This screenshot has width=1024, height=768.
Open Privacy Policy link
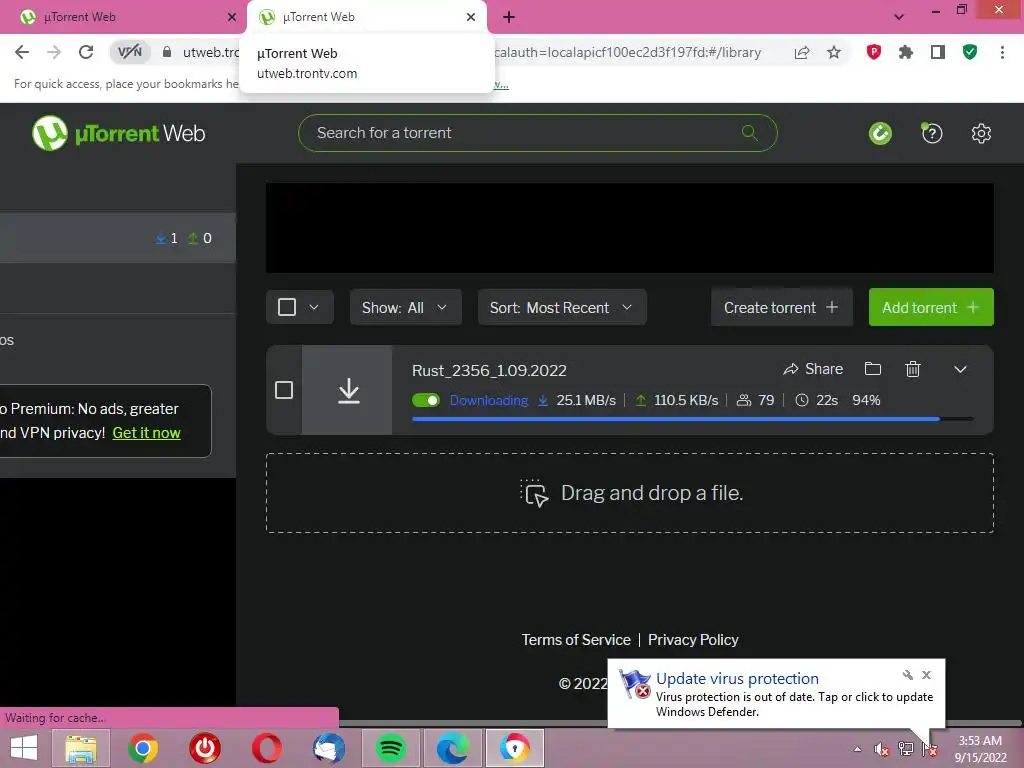coord(693,639)
